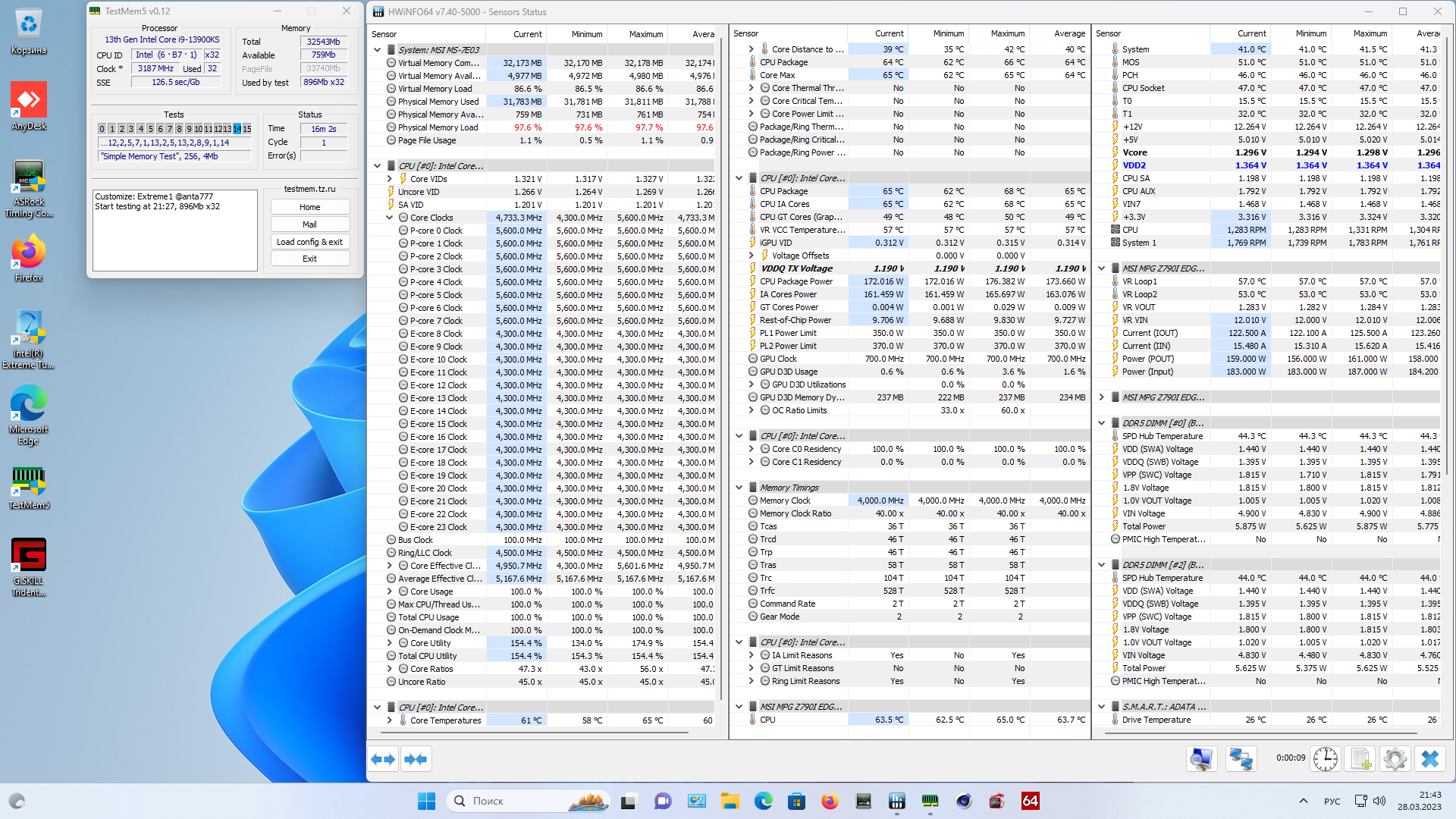Click the HWiNFO shrink columns arrows button

(x=416, y=759)
